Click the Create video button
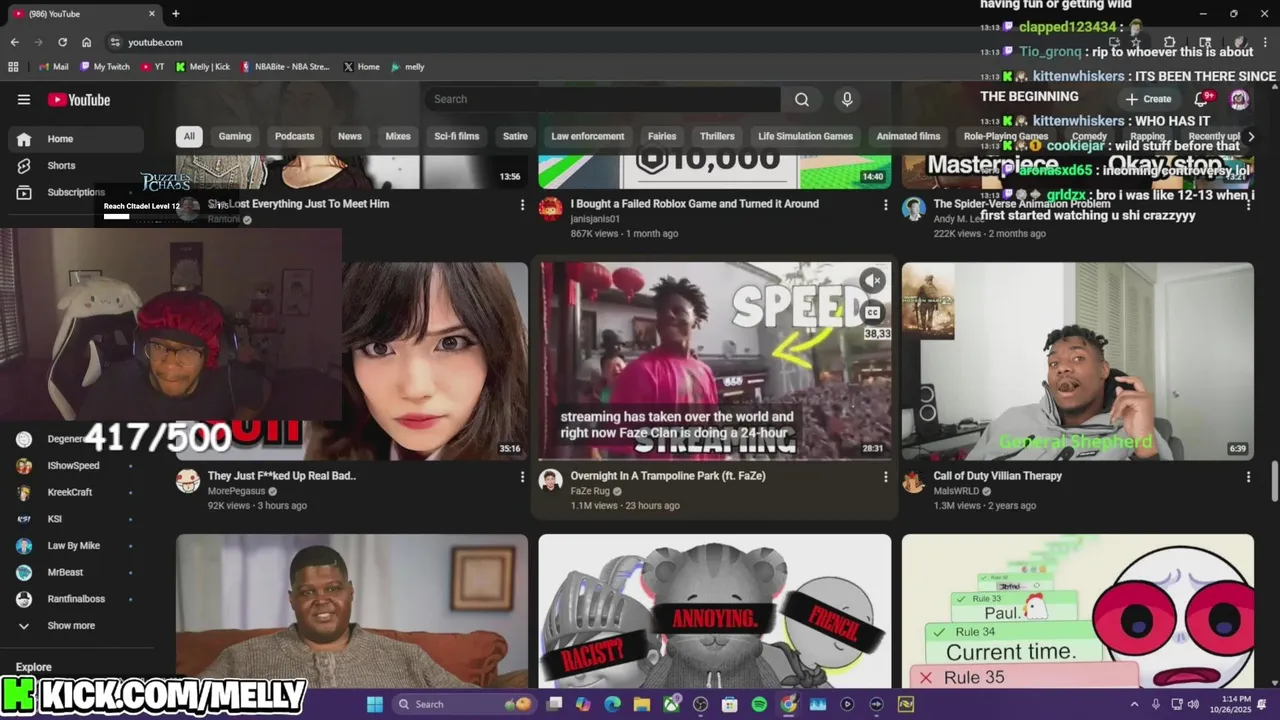 click(1148, 99)
